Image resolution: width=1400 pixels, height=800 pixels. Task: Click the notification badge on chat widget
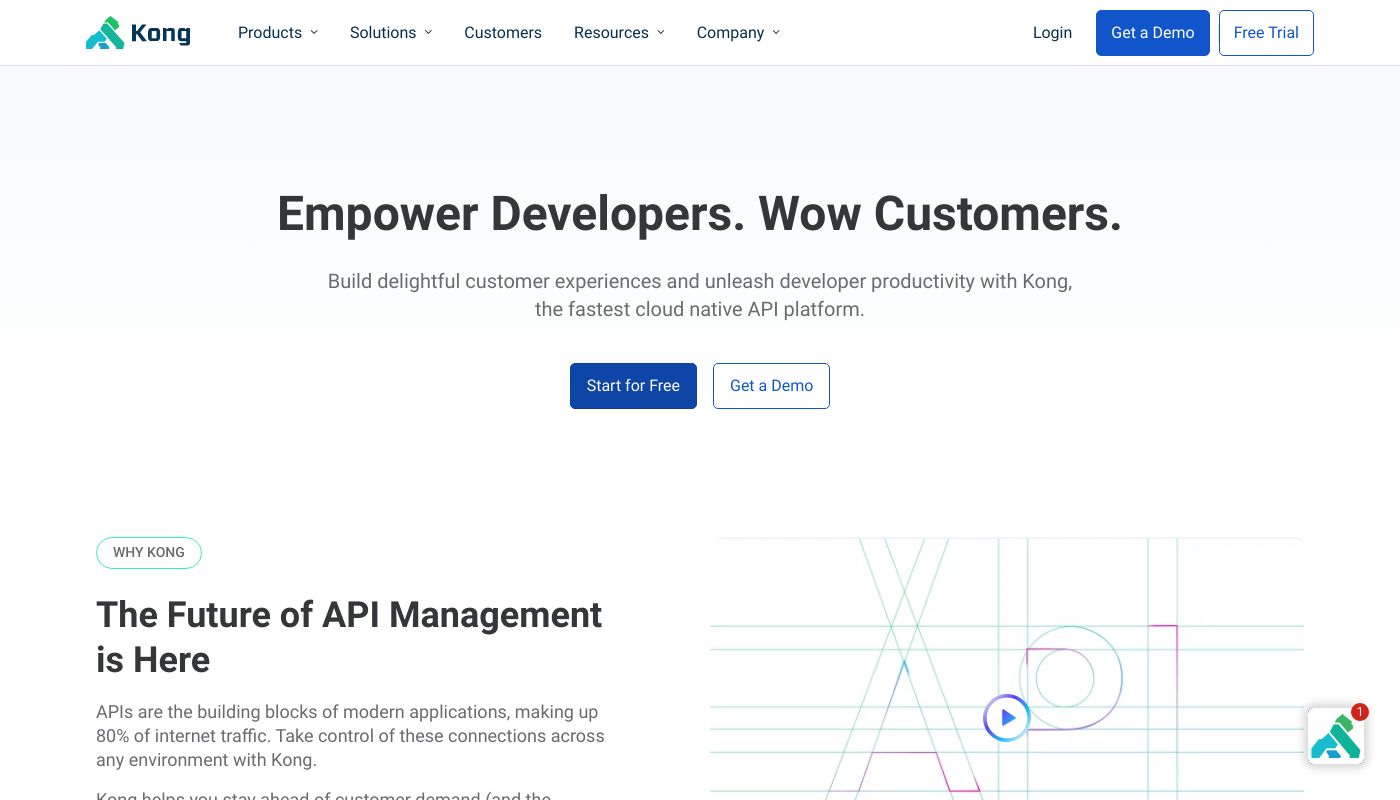[x=1359, y=712]
